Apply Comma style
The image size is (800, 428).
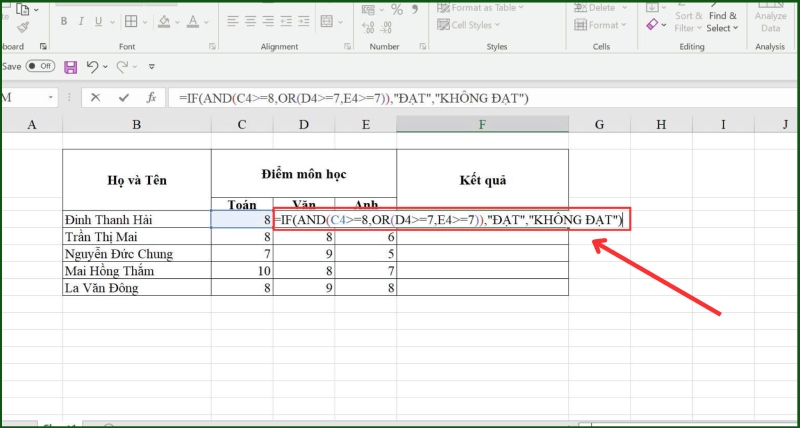point(414,8)
